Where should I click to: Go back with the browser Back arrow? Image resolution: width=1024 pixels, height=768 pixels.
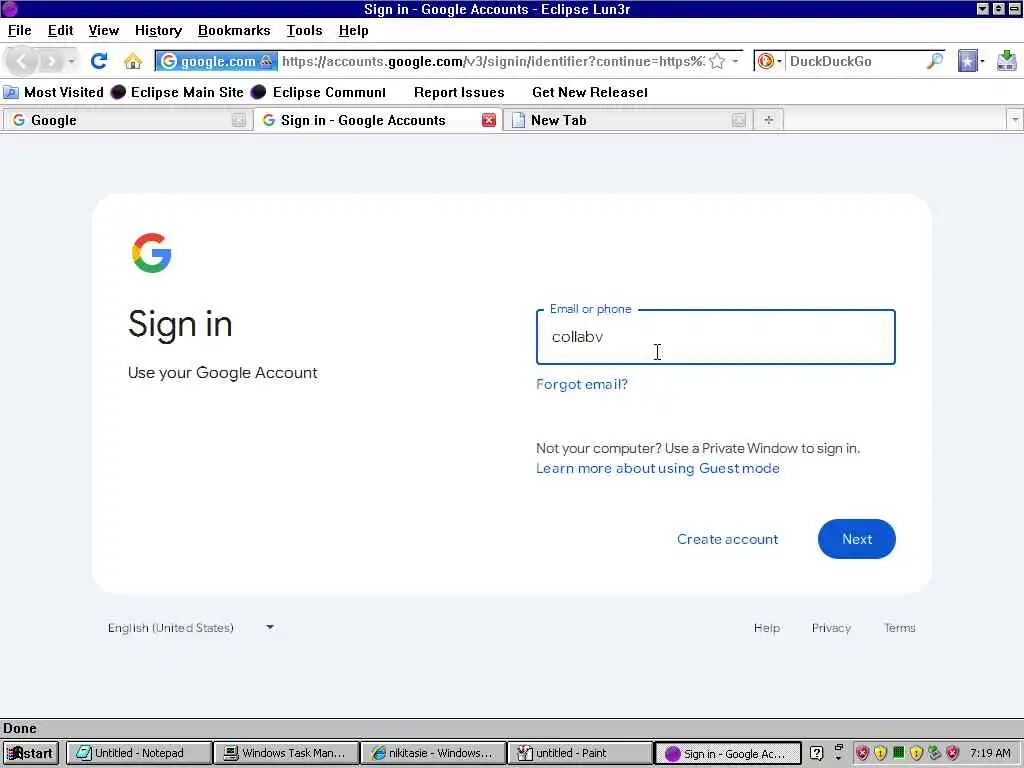21,61
